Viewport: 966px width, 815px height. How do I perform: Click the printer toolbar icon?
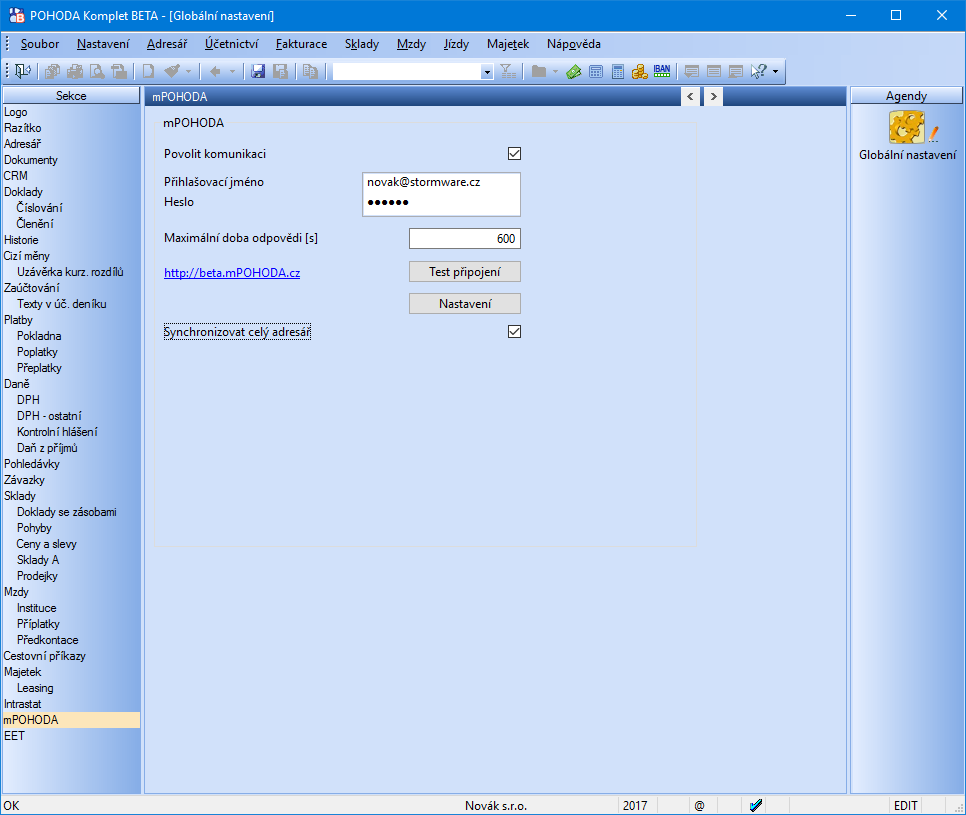click(x=75, y=71)
